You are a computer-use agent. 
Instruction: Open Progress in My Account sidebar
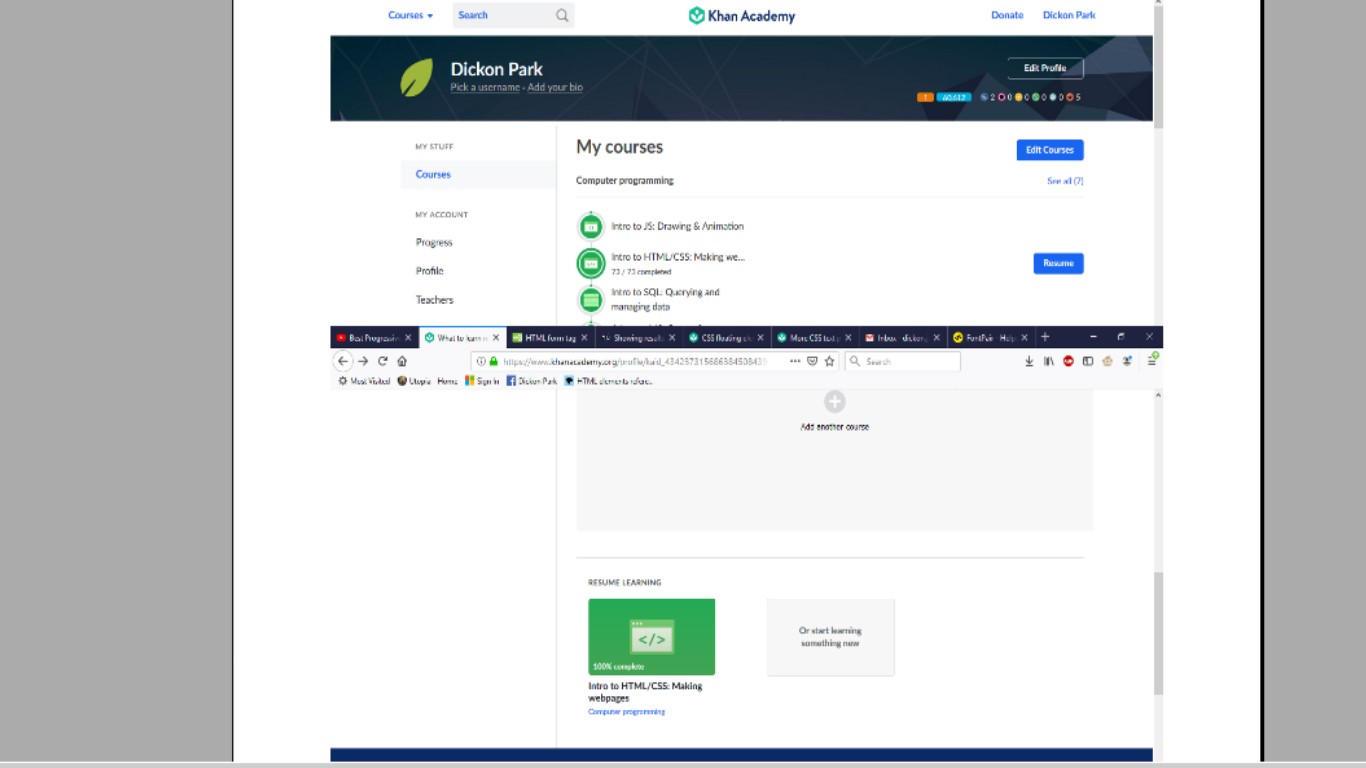tap(434, 242)
